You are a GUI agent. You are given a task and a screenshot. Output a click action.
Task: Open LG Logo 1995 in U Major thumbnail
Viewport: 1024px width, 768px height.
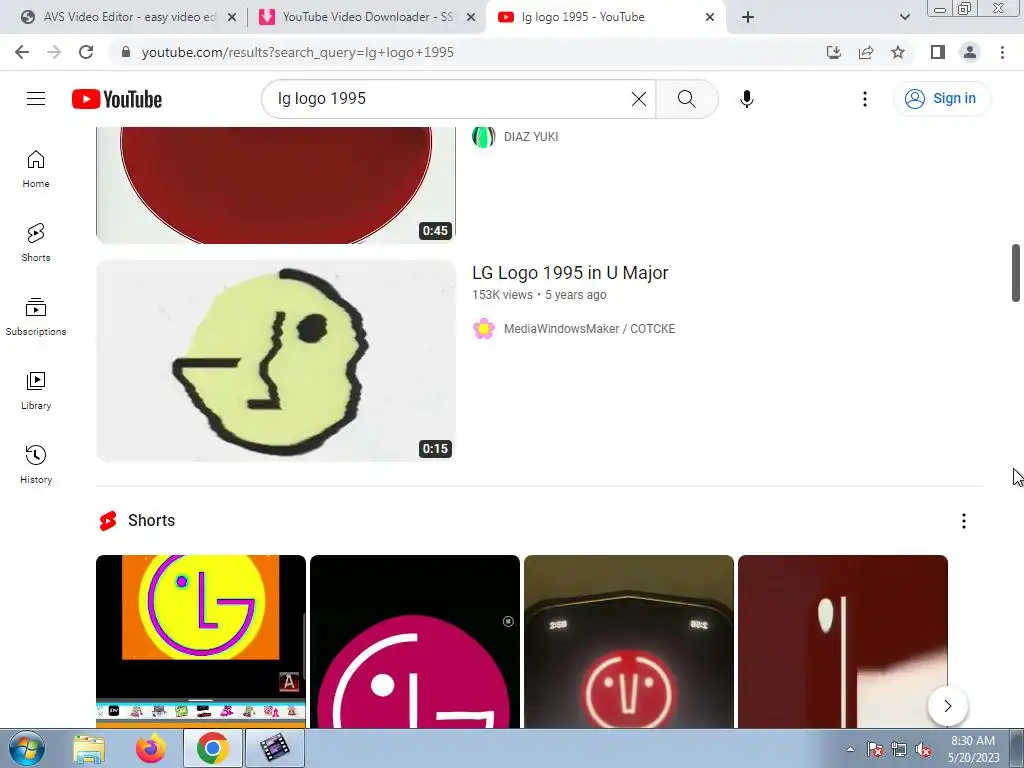click(x=276, y=360)
